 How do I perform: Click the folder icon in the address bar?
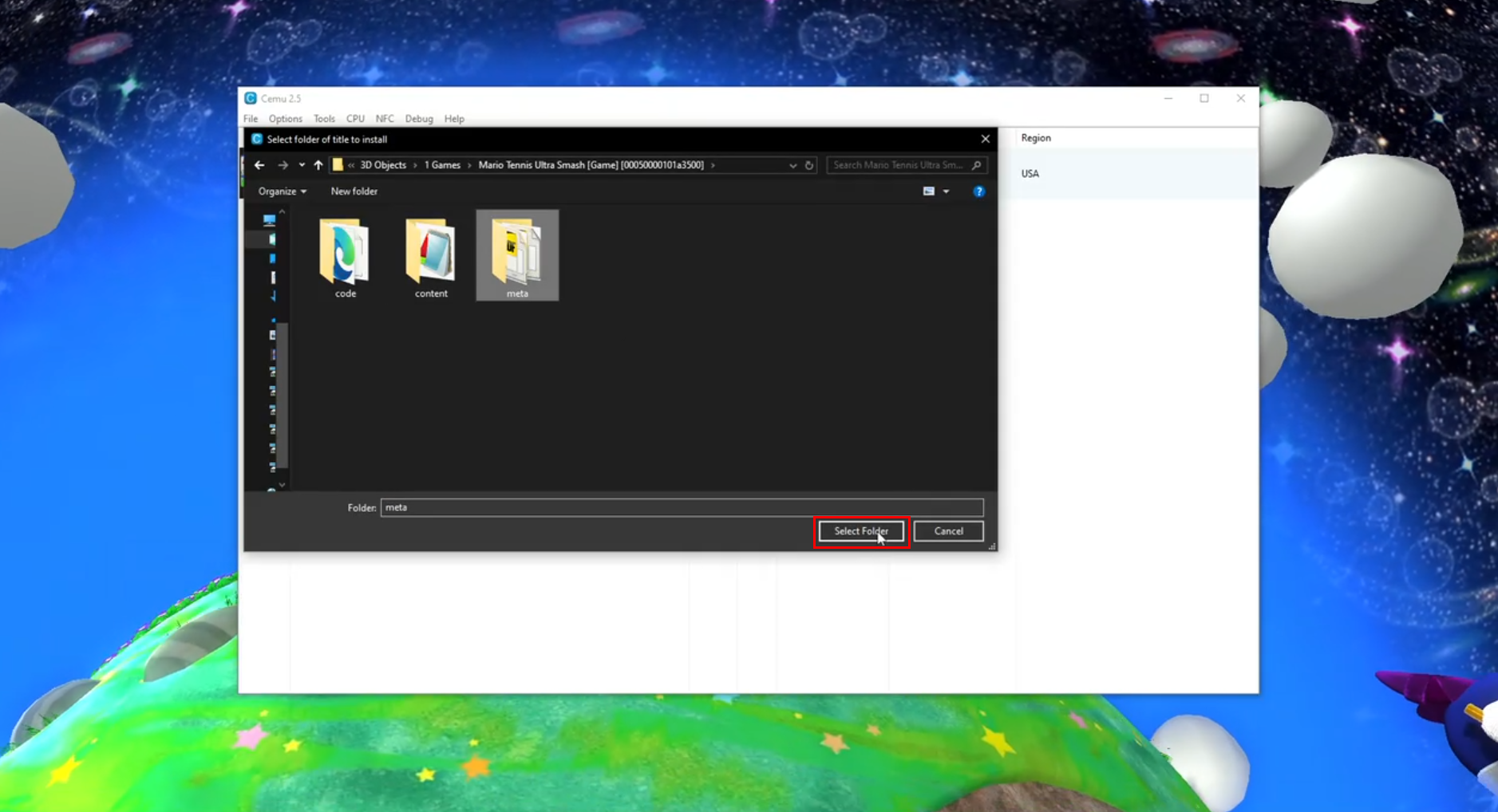coord(339,165)
